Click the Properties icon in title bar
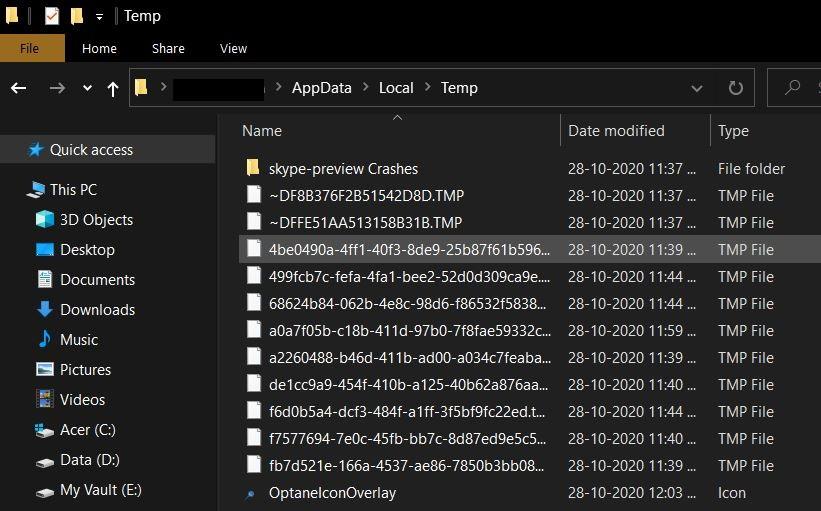This screenshot has height=511, width=821. (52, 16)
